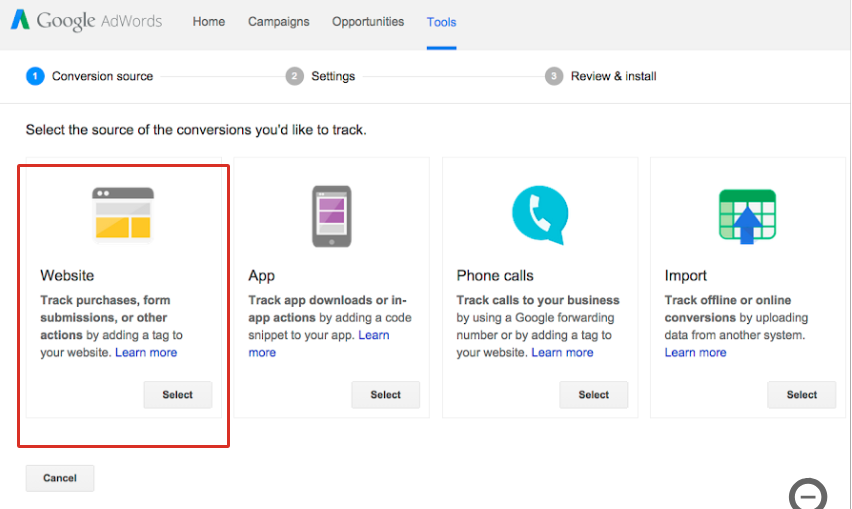Screen dimensions: 852x509
Task: Click the step 2 Settings circle
Action: 294,76
